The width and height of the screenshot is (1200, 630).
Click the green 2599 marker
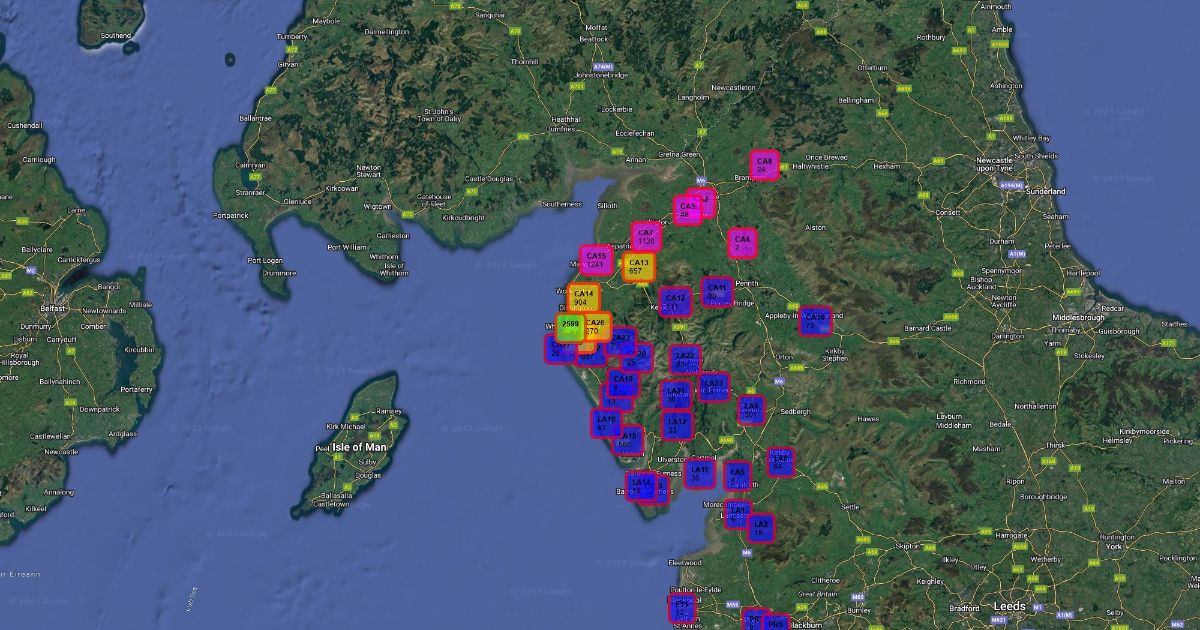coord(570,327)
